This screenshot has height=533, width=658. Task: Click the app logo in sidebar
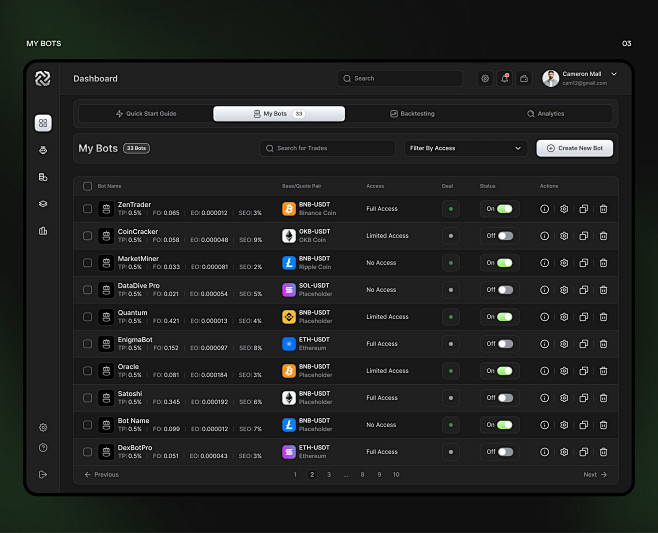pyautogui.click(x=42, y=78)
